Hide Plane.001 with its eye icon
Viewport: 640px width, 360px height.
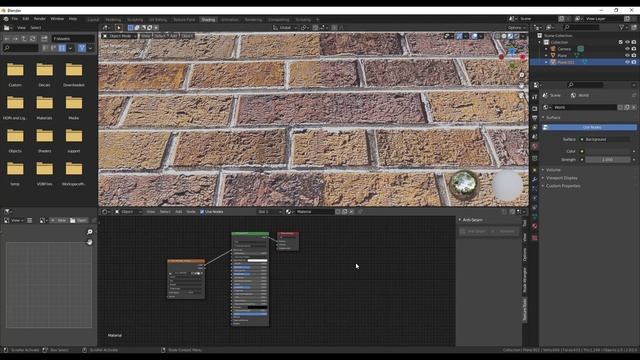coord(627,62)
